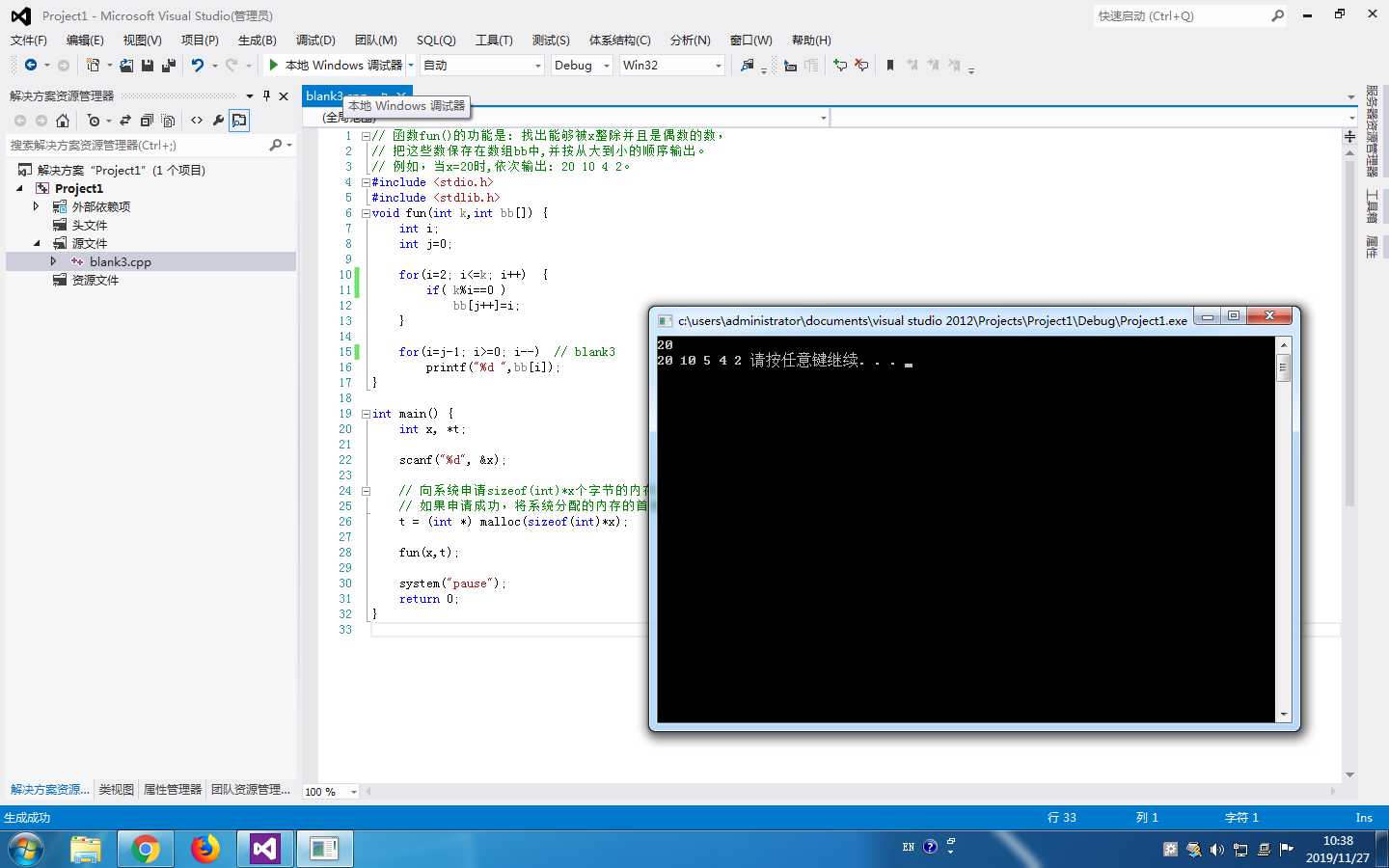This screenshot has height=868, width=1389.
Task: Collapse the comment block at line 1
Action: [x=366, y=136]
